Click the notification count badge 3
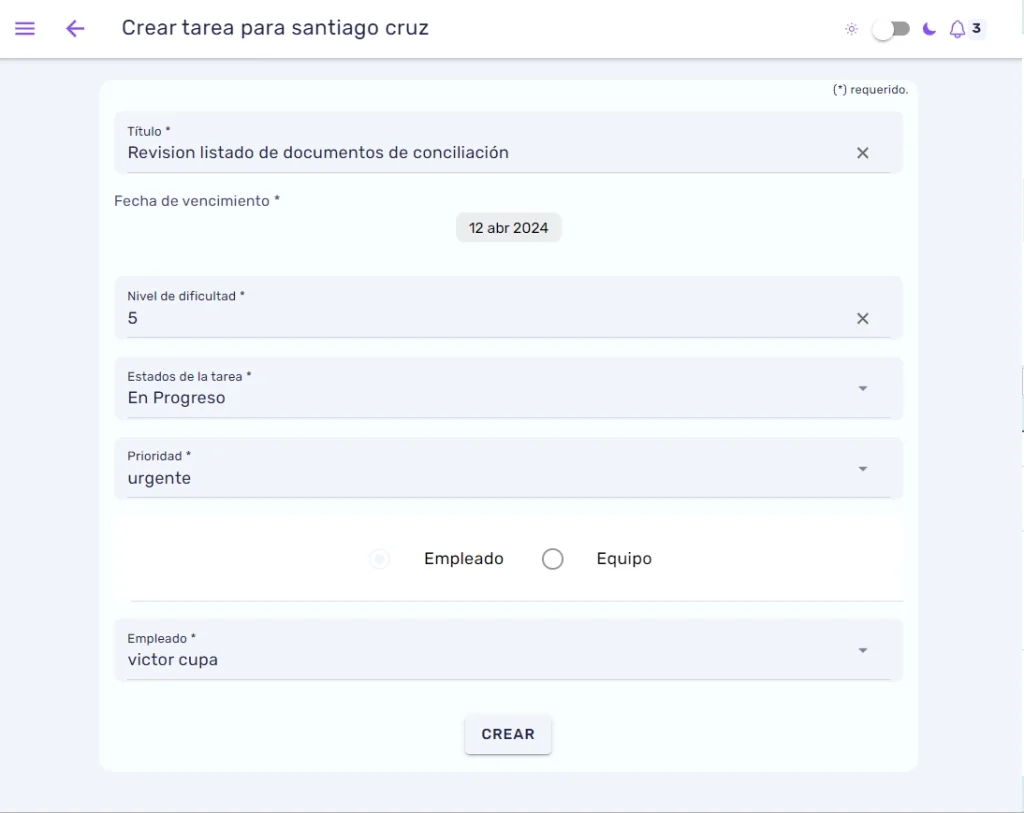The image size is (1024, 813). 976,28
